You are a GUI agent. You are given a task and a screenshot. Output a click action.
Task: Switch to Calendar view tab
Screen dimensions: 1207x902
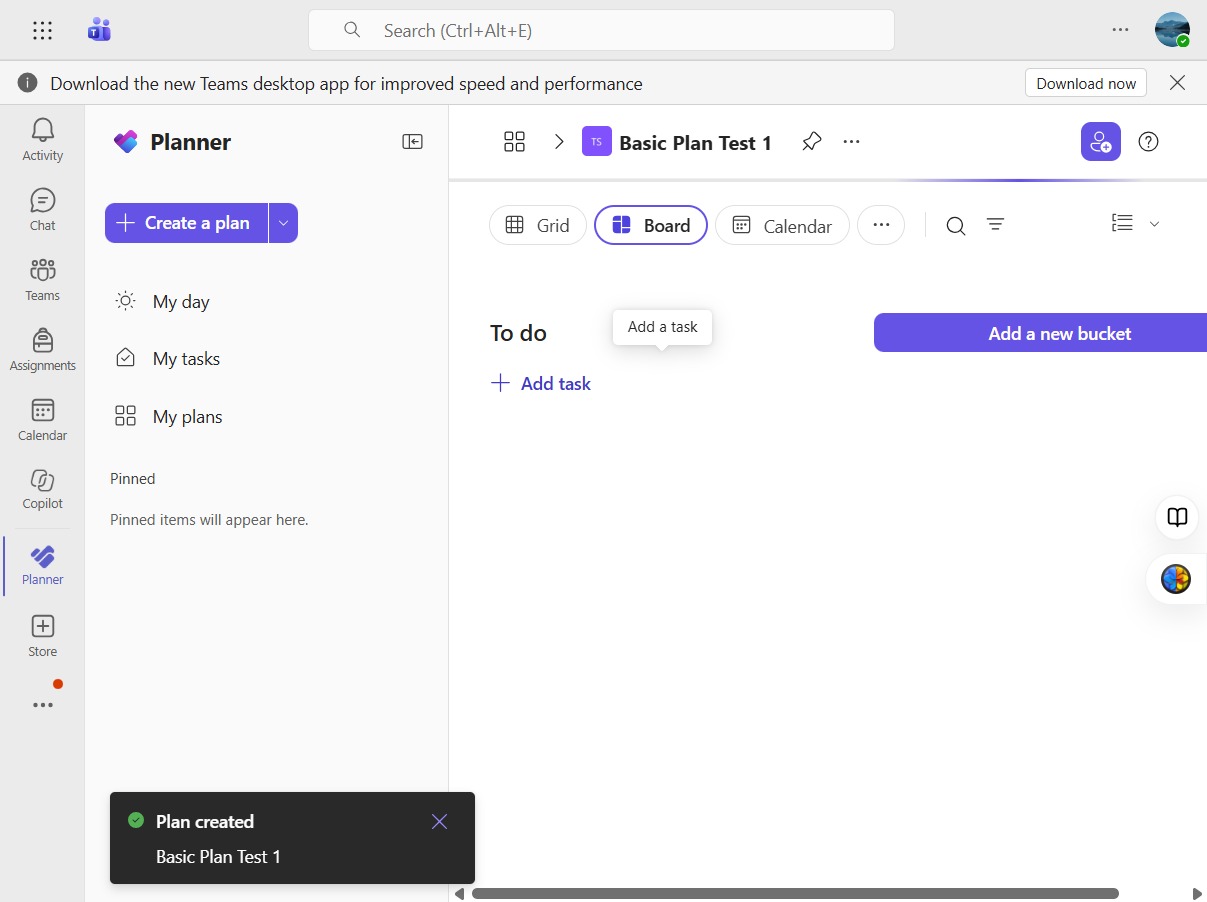(x=782, y=225)
